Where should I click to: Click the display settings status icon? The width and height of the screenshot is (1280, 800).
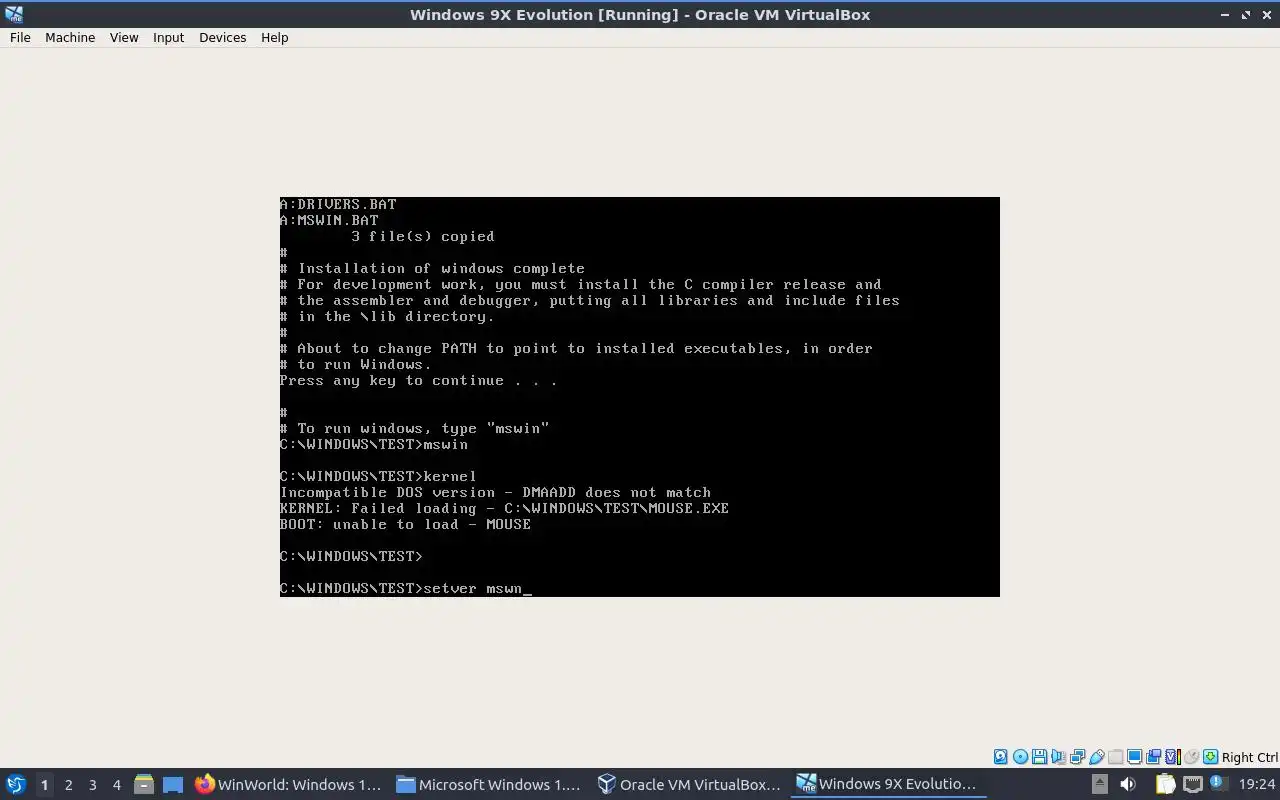click(x=1135, y=757)
